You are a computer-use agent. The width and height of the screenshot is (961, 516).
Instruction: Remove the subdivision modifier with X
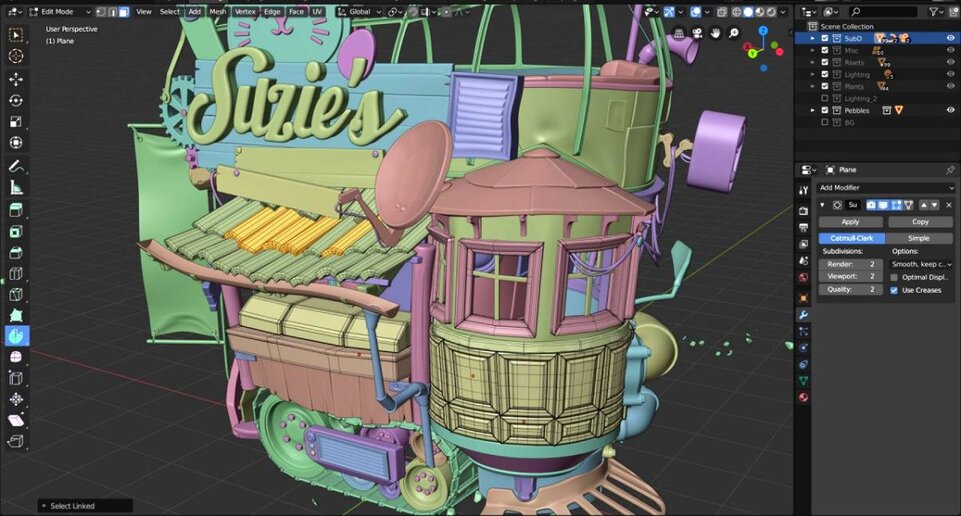click(949, 205)
